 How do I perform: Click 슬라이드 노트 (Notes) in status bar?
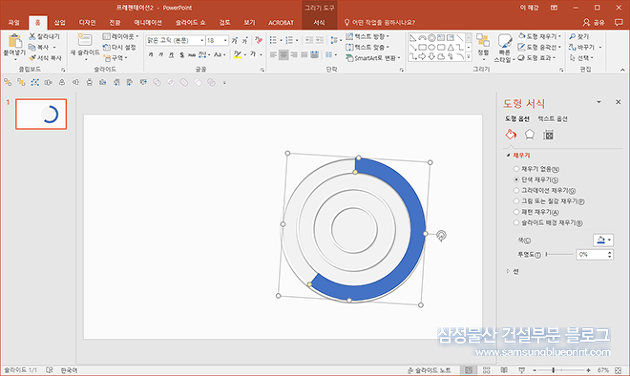(x=429, y=370)
